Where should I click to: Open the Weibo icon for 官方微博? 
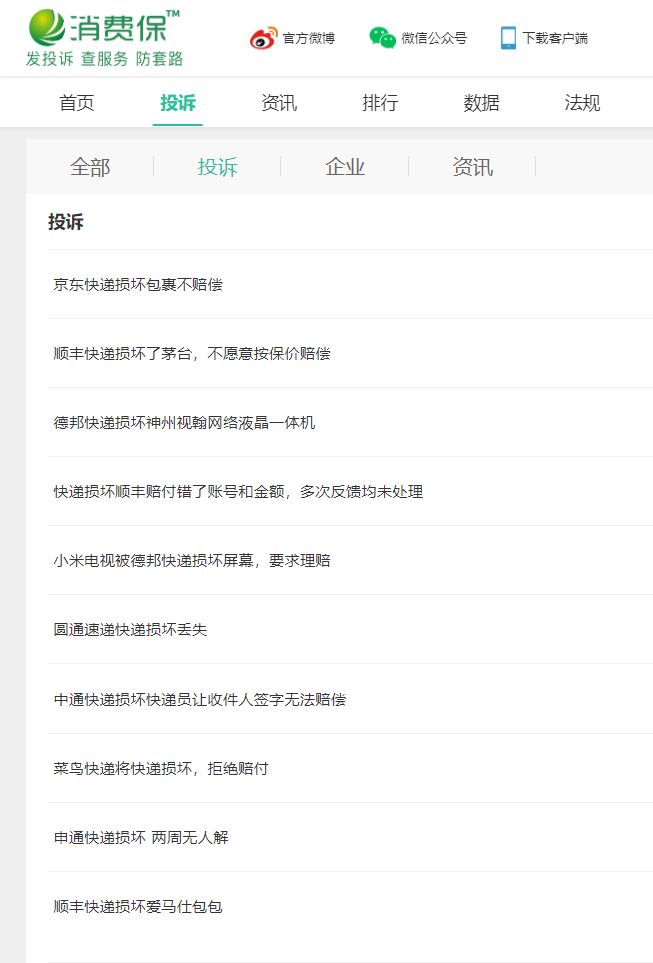264,38
